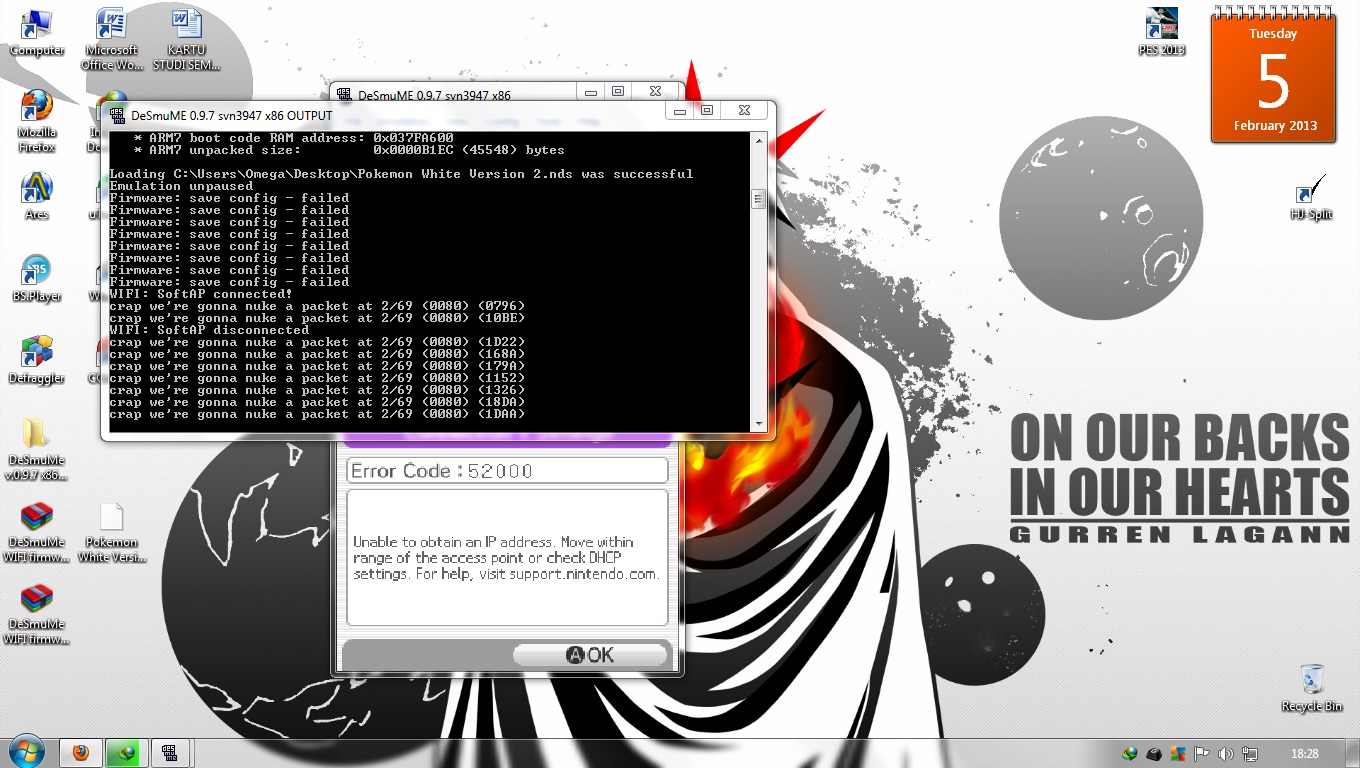Launch the BS.Player desktop shortcut
Screen dimensions: 1360x768
(x=37, y=278)
